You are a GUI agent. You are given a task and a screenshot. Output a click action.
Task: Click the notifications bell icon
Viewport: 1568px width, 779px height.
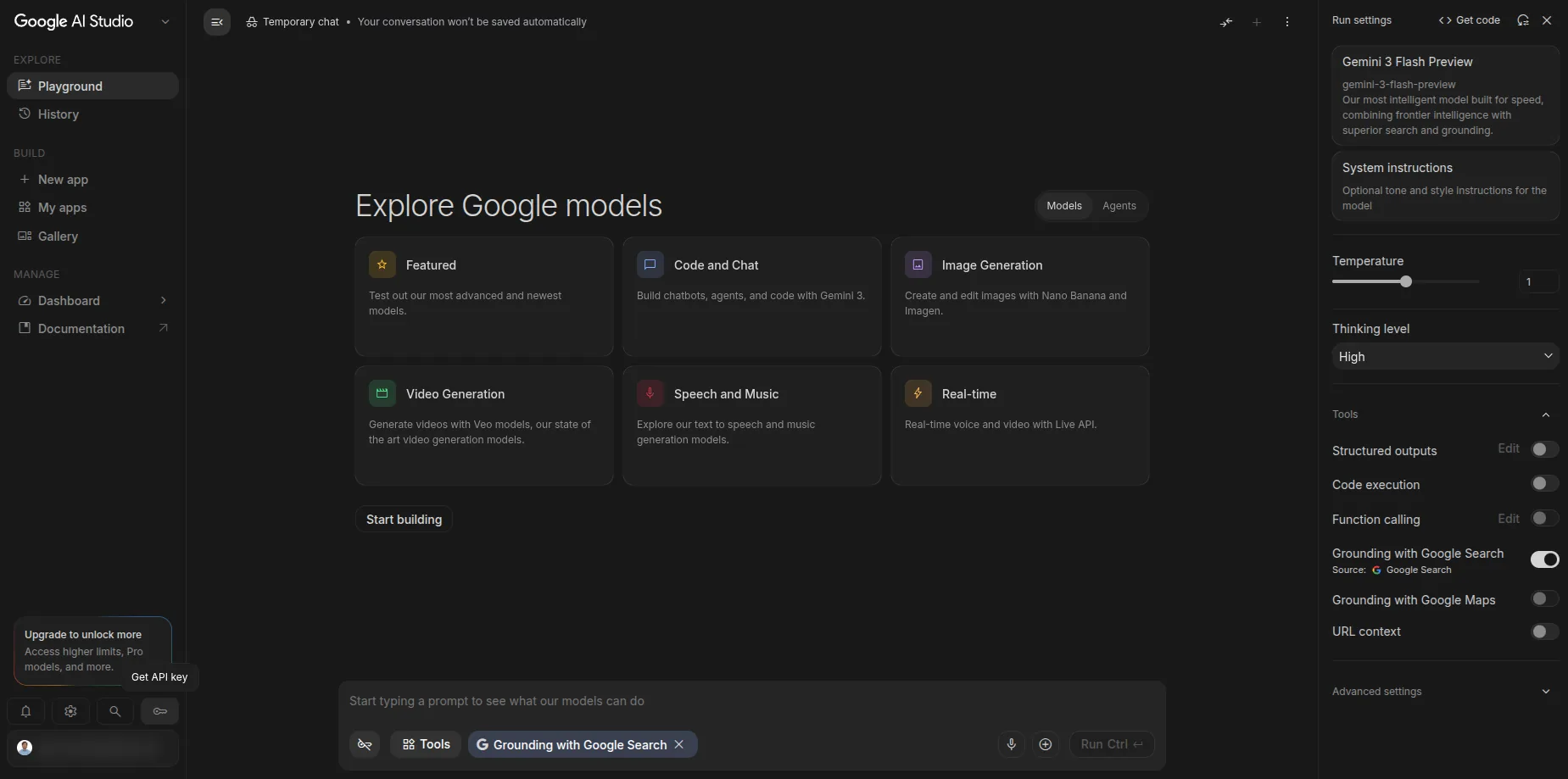coord(25,711)
